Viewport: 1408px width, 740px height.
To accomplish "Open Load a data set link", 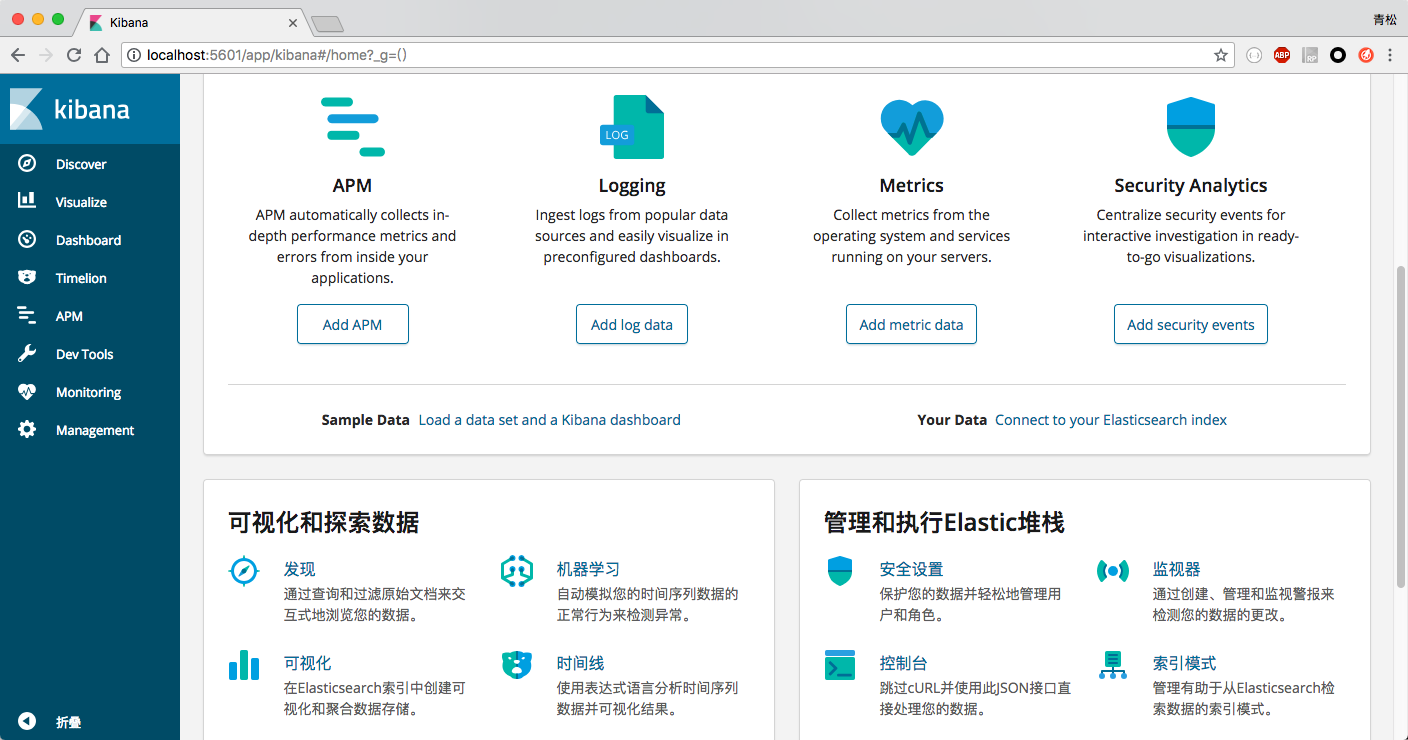I will click(x=549, y=420).
